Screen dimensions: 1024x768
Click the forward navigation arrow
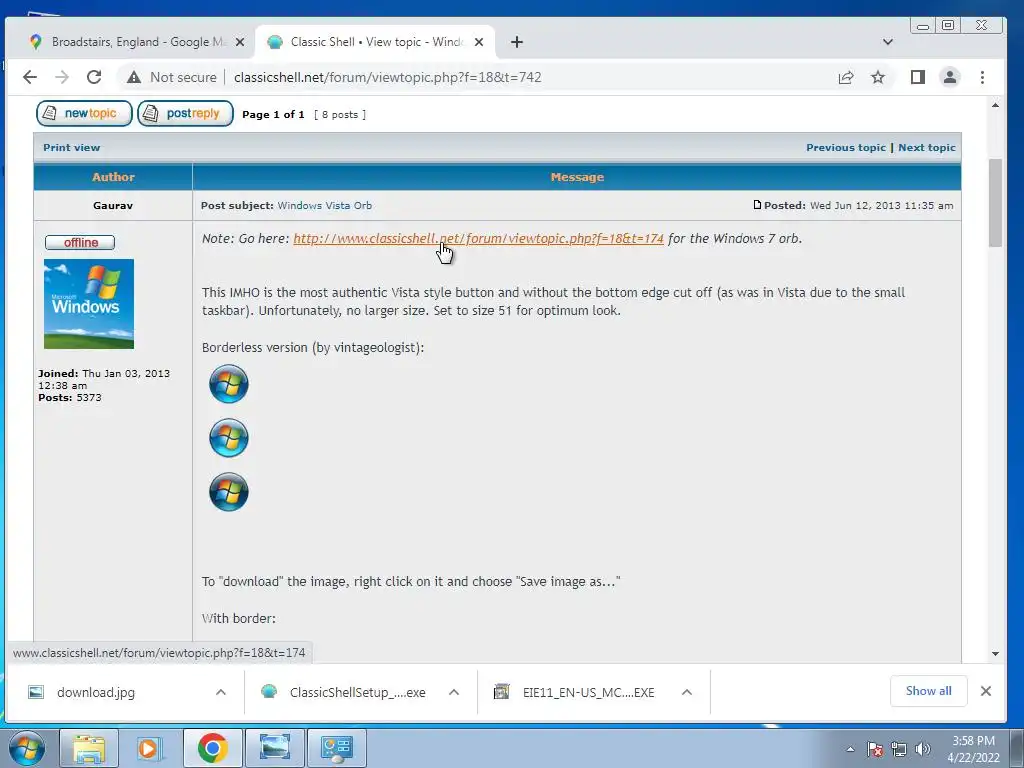coord(62,77)
